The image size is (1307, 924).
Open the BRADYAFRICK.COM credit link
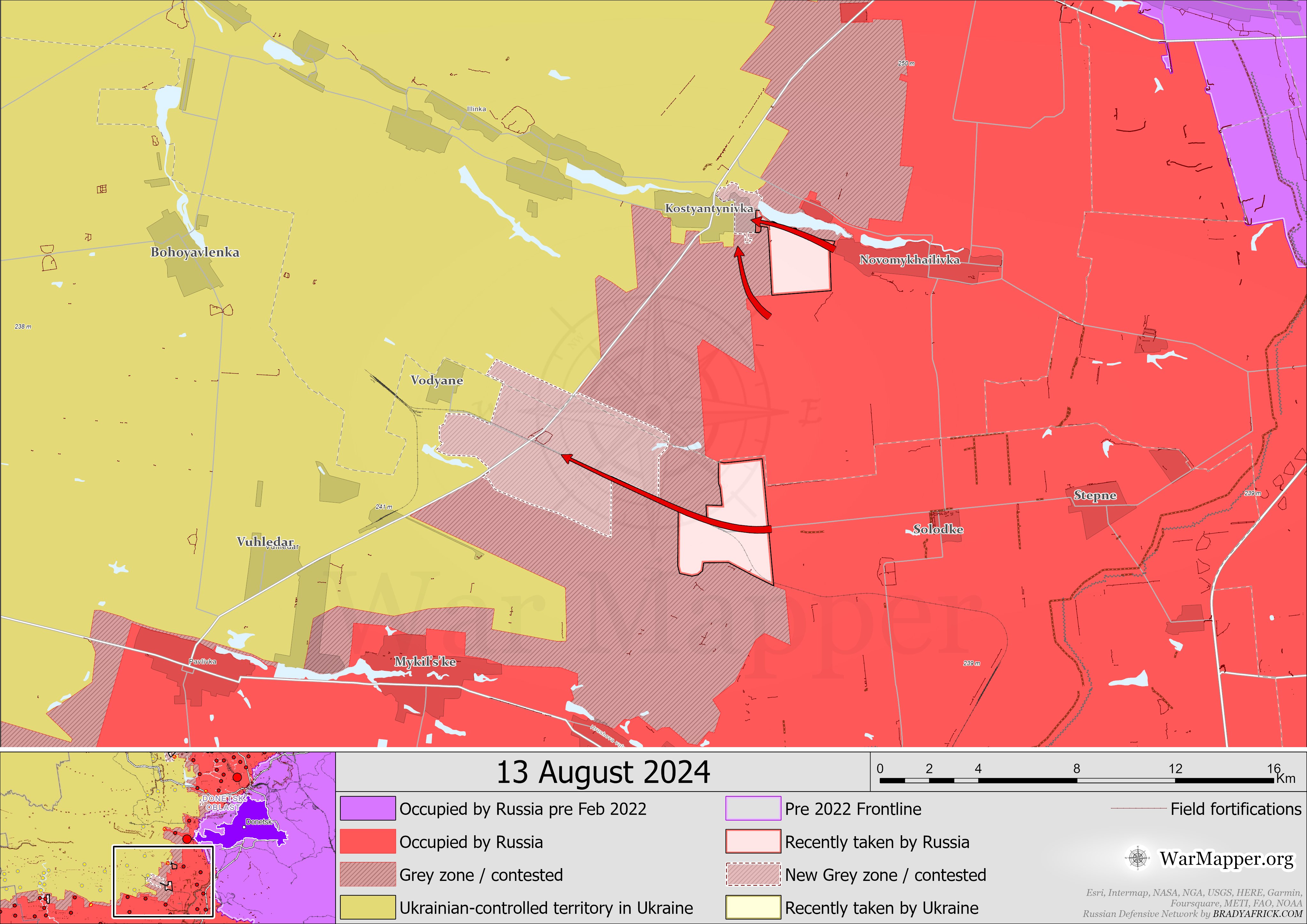click(1257, 914)
